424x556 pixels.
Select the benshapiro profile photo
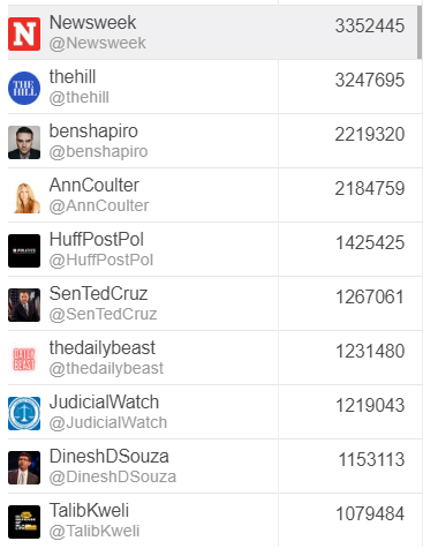click(24, 142)
